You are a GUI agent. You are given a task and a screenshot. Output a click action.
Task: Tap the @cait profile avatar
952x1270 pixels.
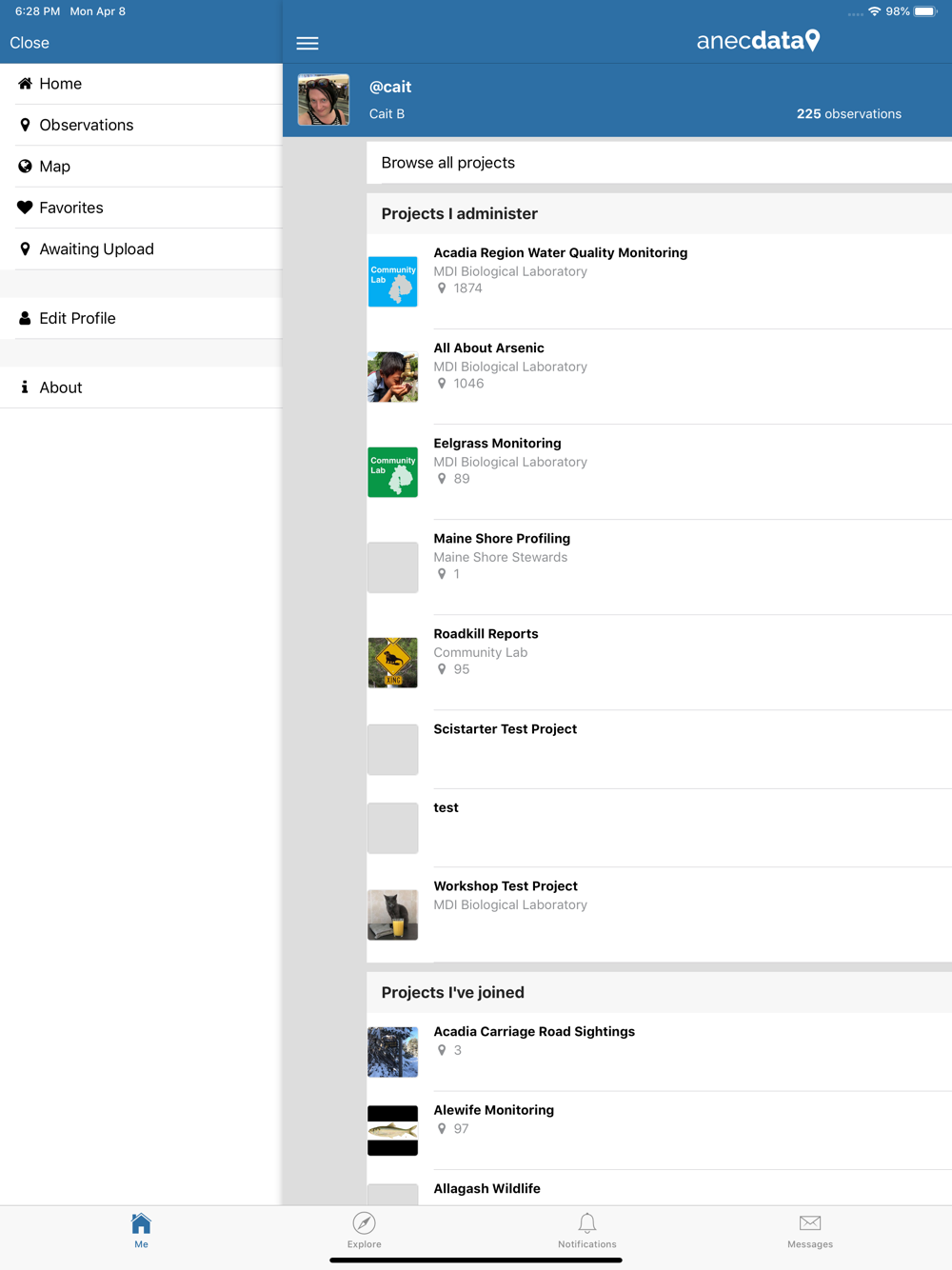pyautogui.click(x=324, y=100)
